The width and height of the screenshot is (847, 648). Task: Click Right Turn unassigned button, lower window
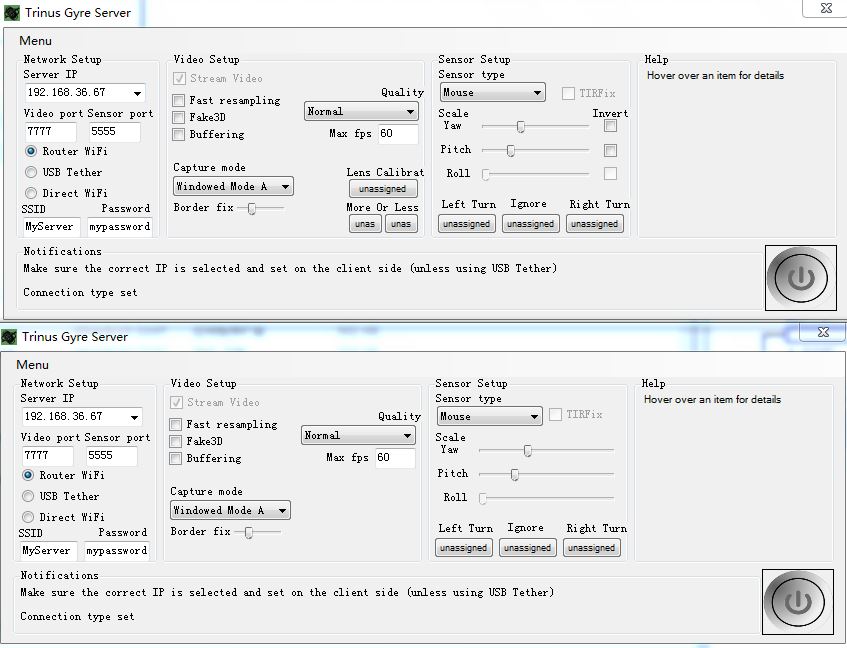click(x=591, y=548)
